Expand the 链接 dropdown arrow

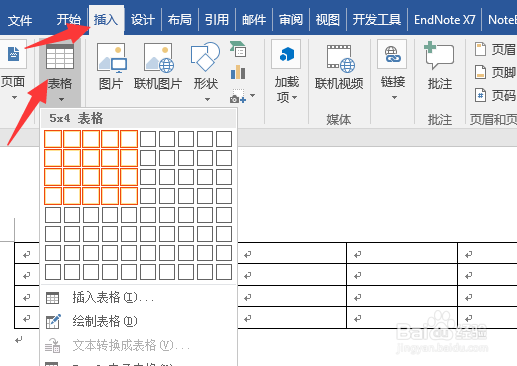coord(394,97)
